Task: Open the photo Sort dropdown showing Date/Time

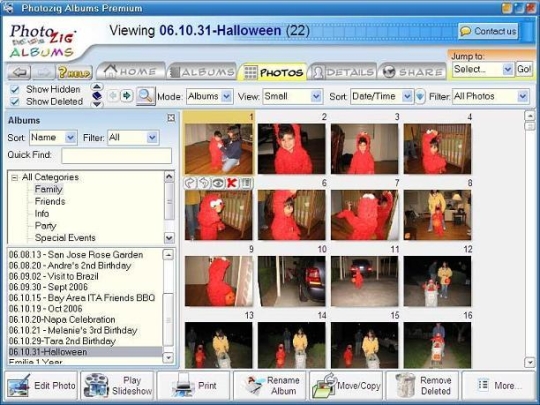Action: pos(382,96)
